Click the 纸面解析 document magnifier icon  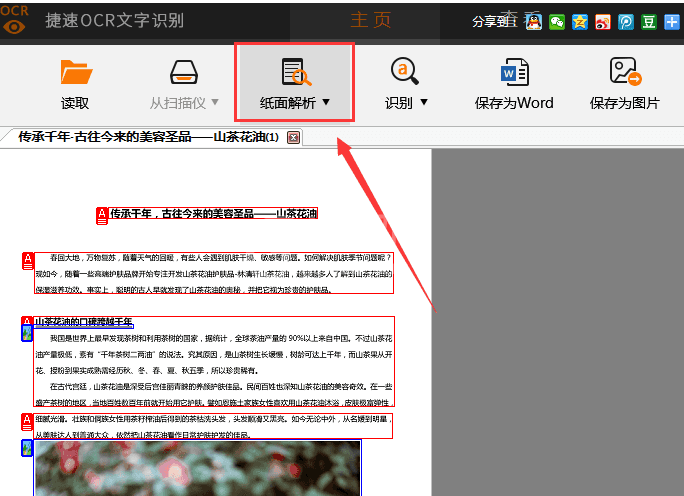[296, 72]
